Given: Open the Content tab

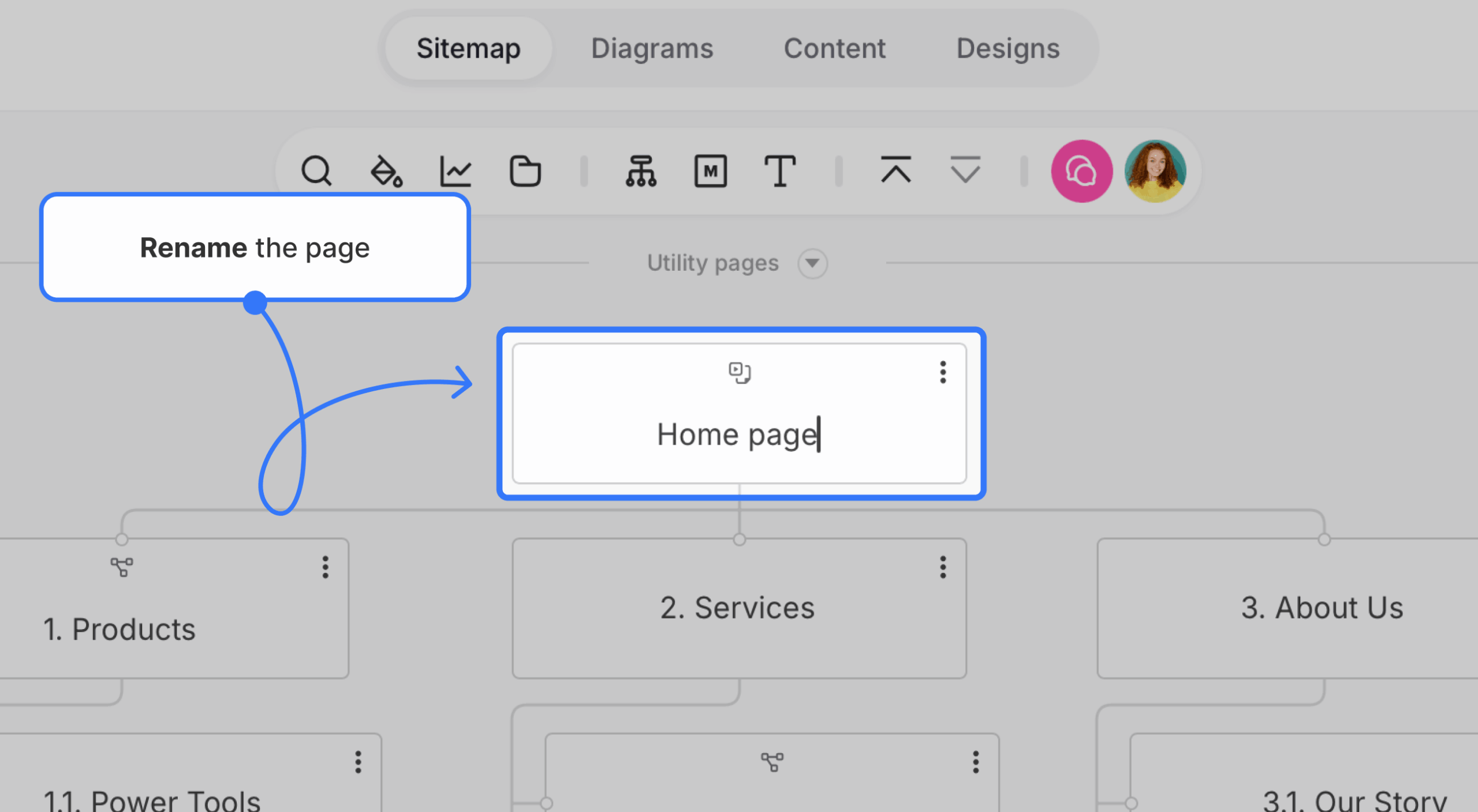Looking at the screenshot, I should [x=834, y=48].
